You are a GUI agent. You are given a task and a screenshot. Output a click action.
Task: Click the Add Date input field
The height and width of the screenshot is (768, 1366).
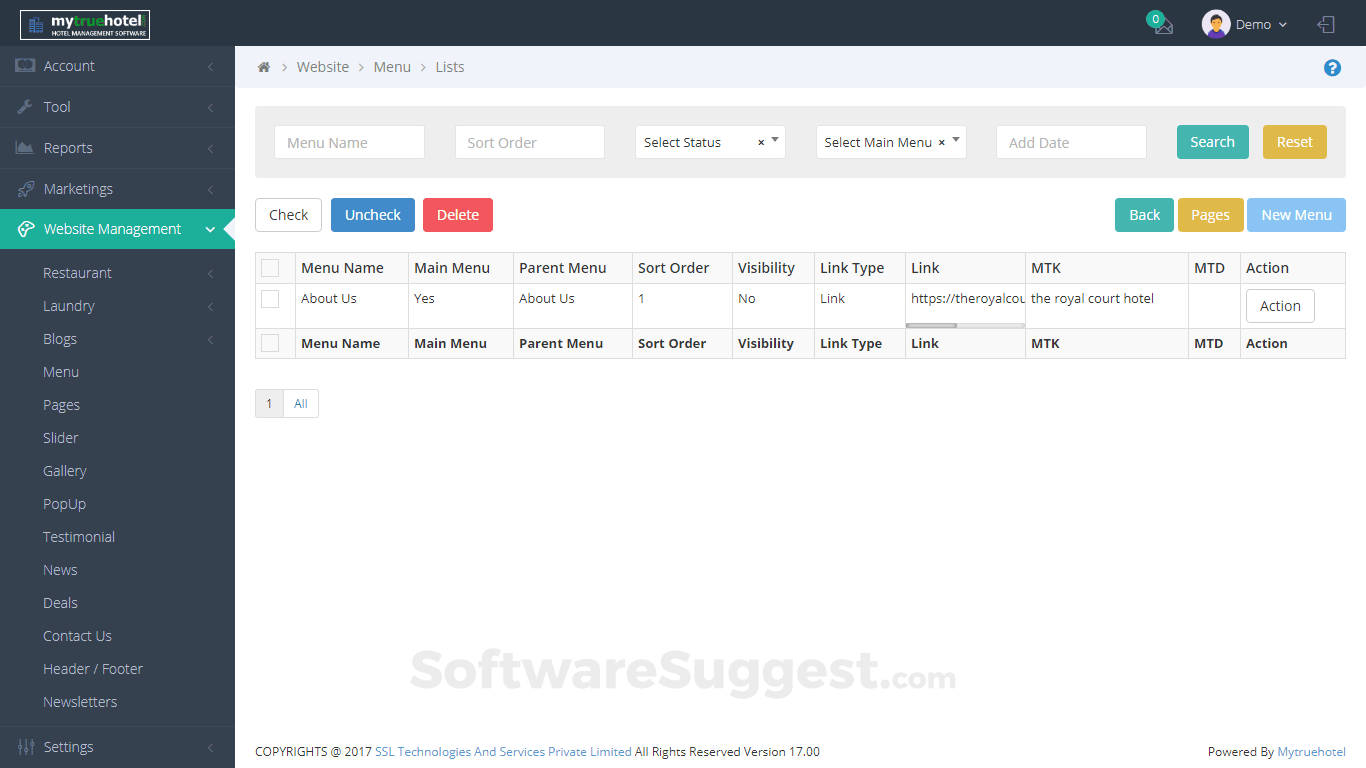click(x=1070, y=142)
